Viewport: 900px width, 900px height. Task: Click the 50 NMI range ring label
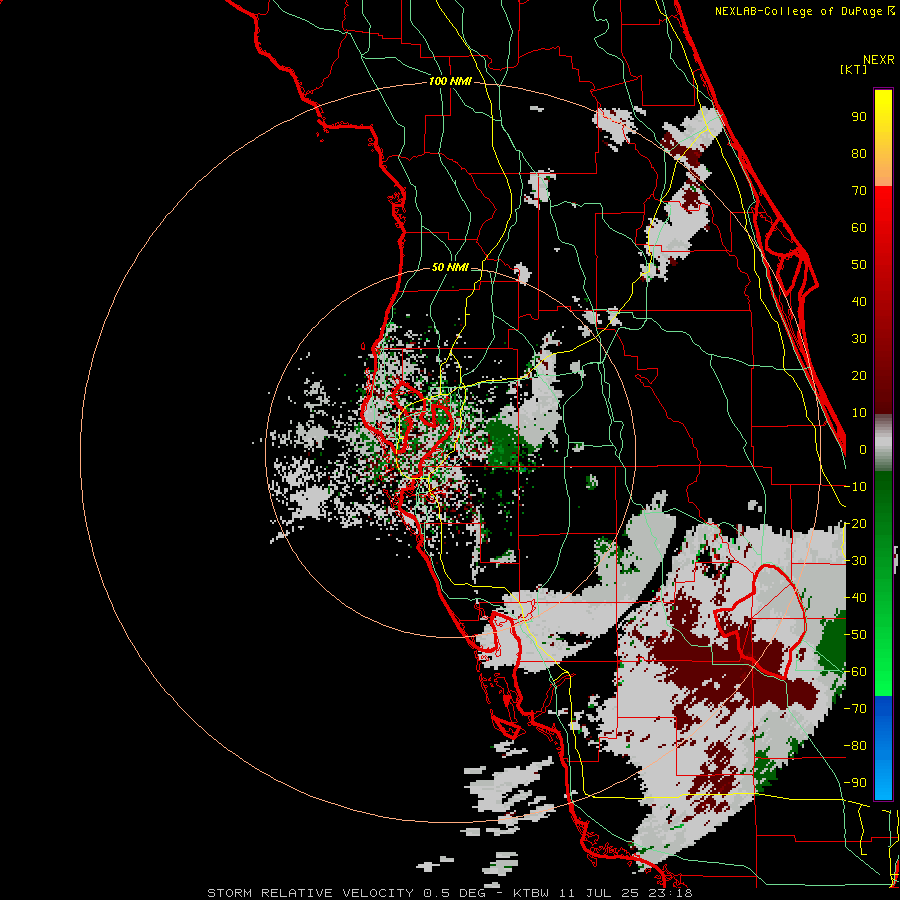[450, 267]
